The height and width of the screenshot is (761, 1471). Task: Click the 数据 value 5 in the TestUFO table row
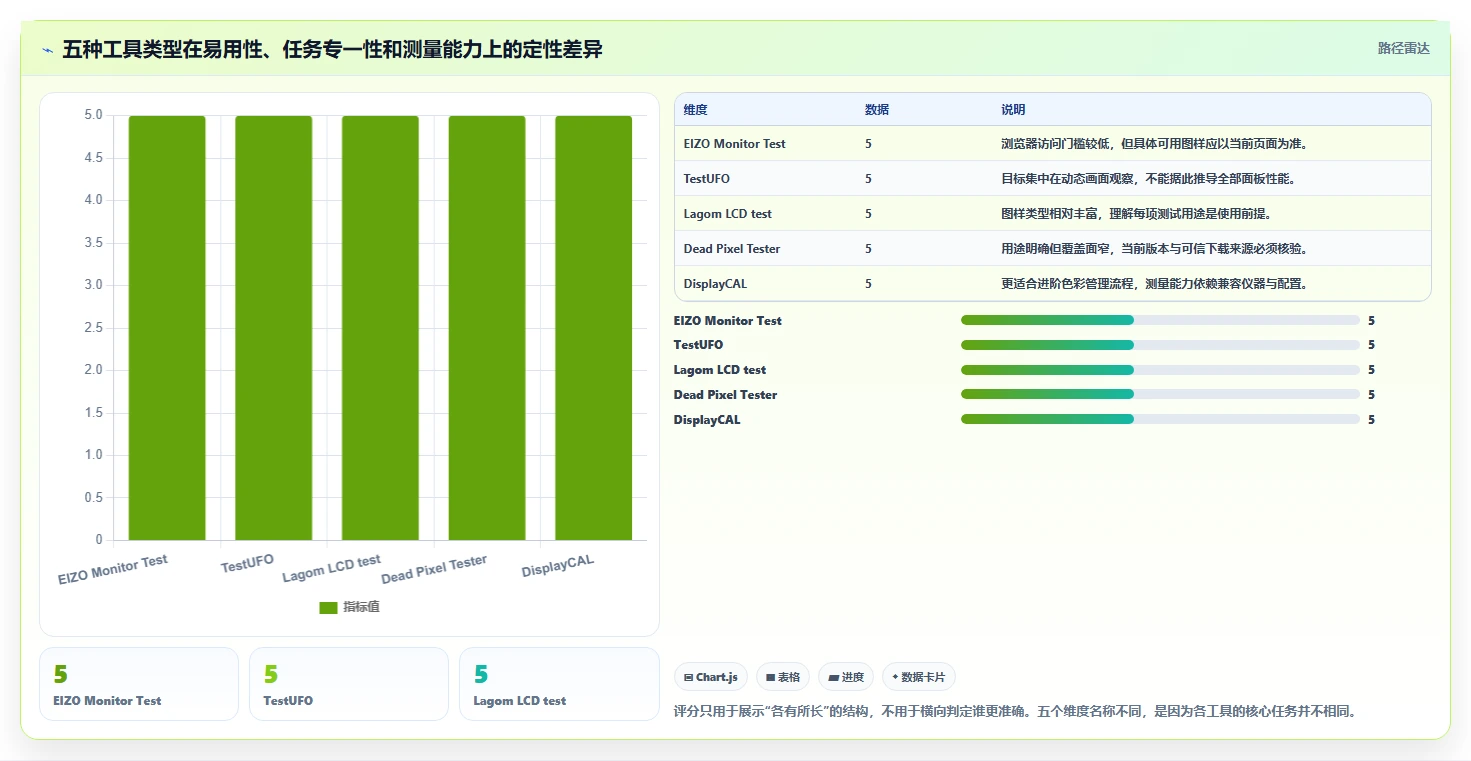[x=868, y=179]
